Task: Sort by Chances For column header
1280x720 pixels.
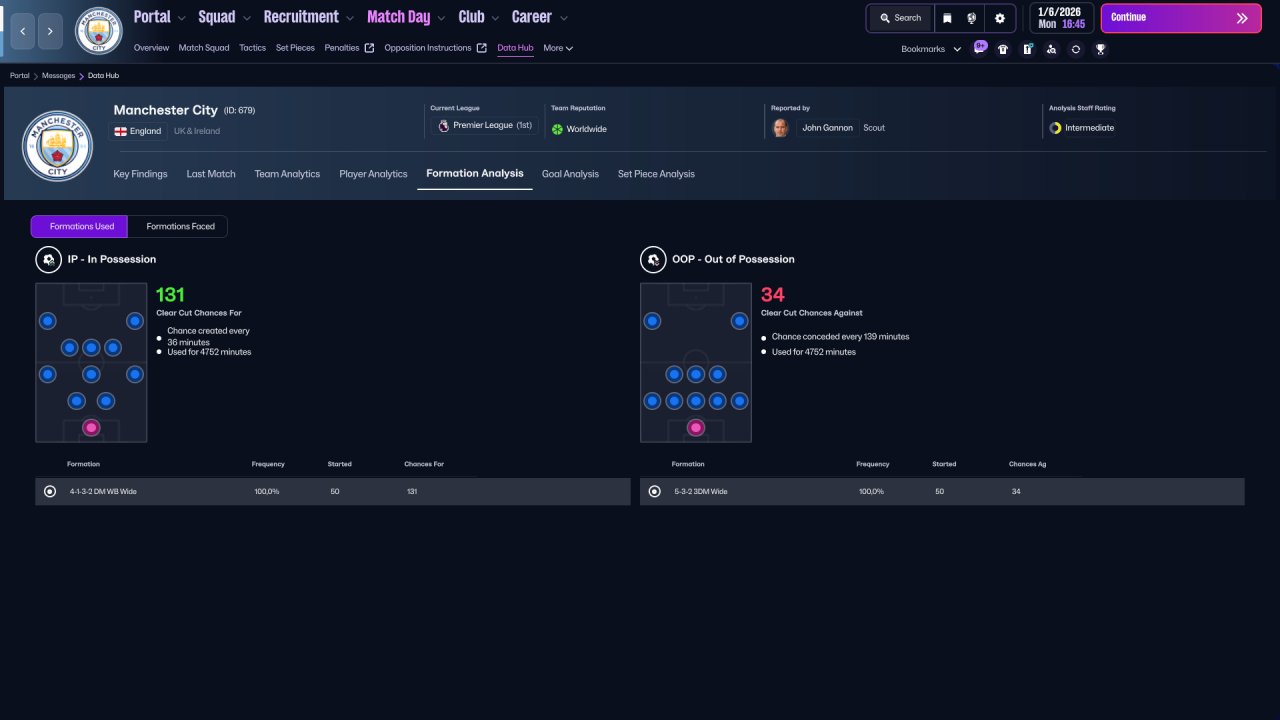Action: click(424, 464)
